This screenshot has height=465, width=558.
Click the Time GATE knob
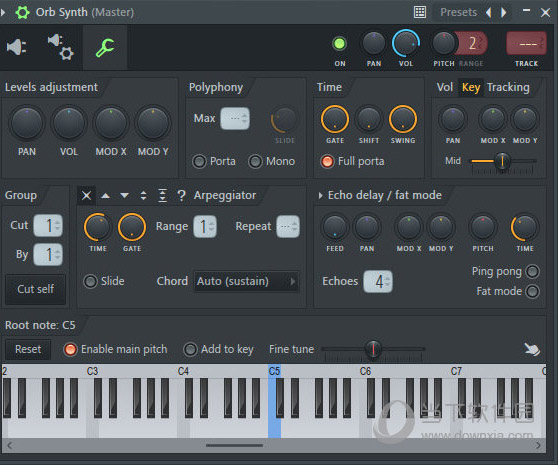click(335, 120)
